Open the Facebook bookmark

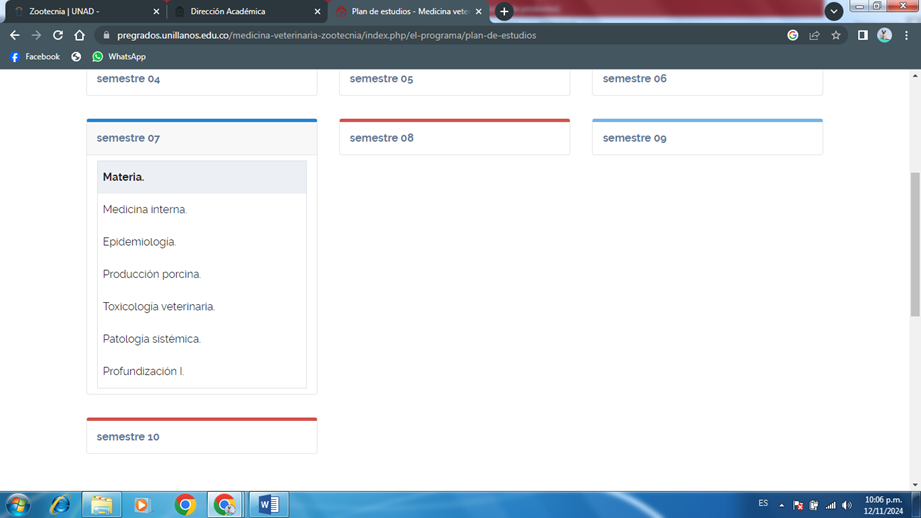tap(35, 57)
